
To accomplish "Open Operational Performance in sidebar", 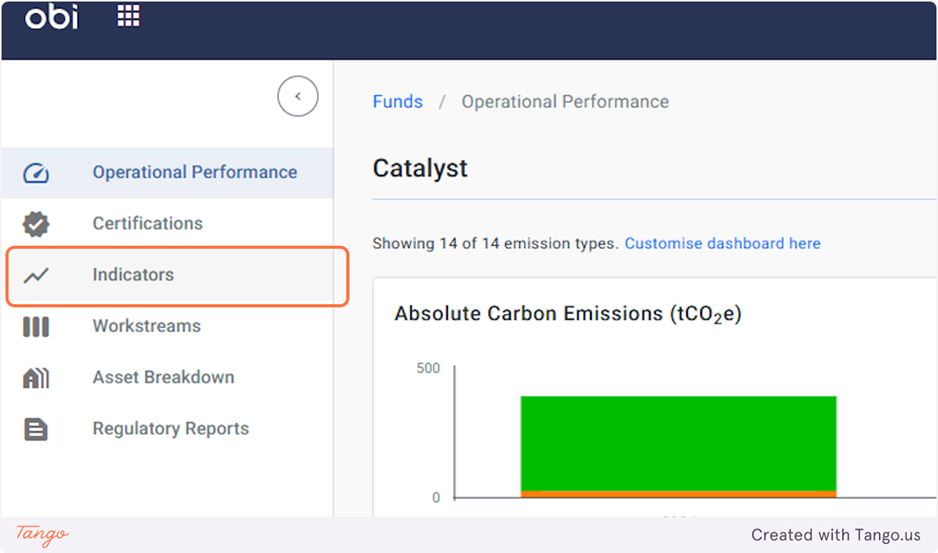I will pos(194,172).
